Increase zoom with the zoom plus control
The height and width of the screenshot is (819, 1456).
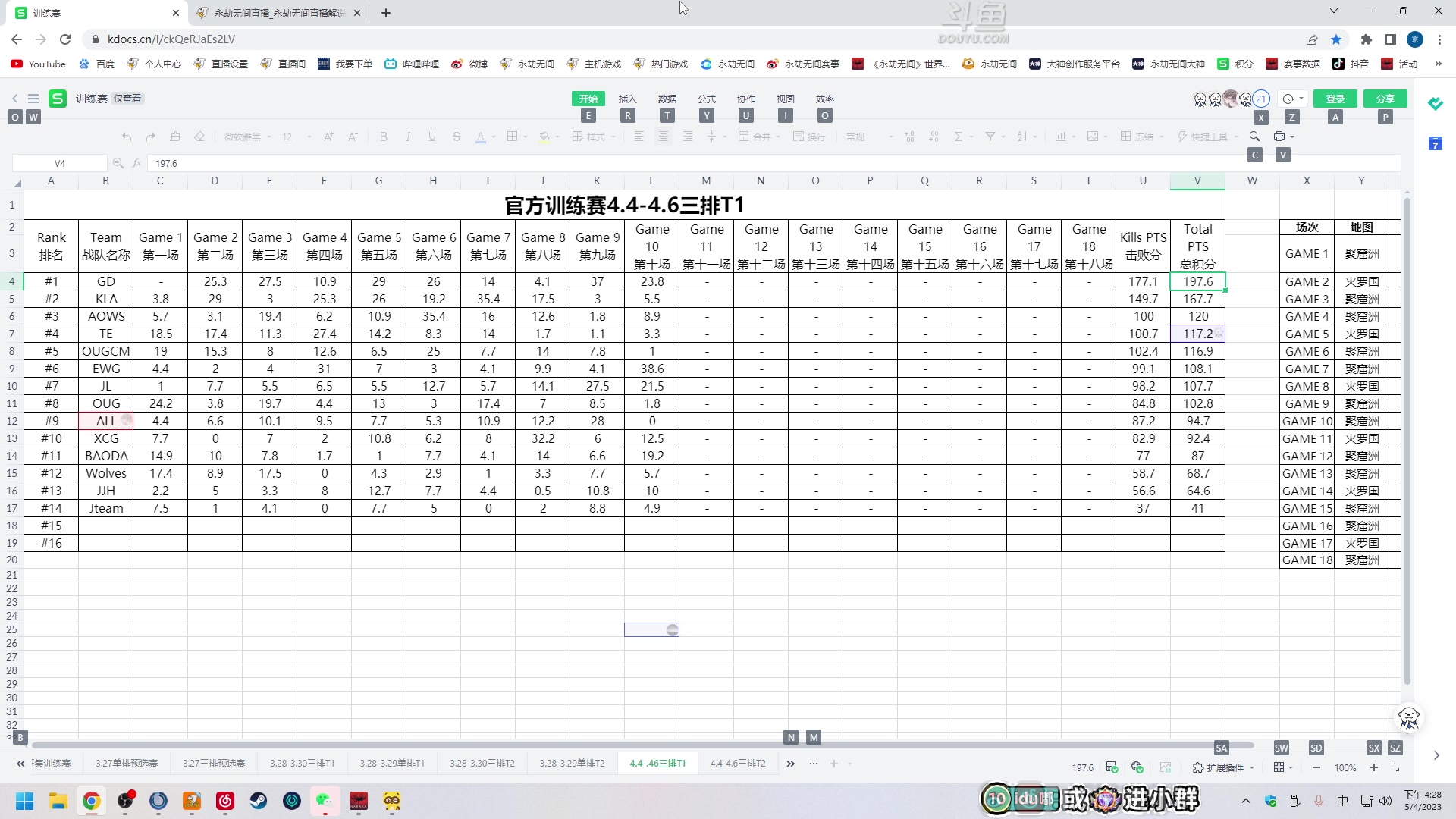coord(1373,767)
